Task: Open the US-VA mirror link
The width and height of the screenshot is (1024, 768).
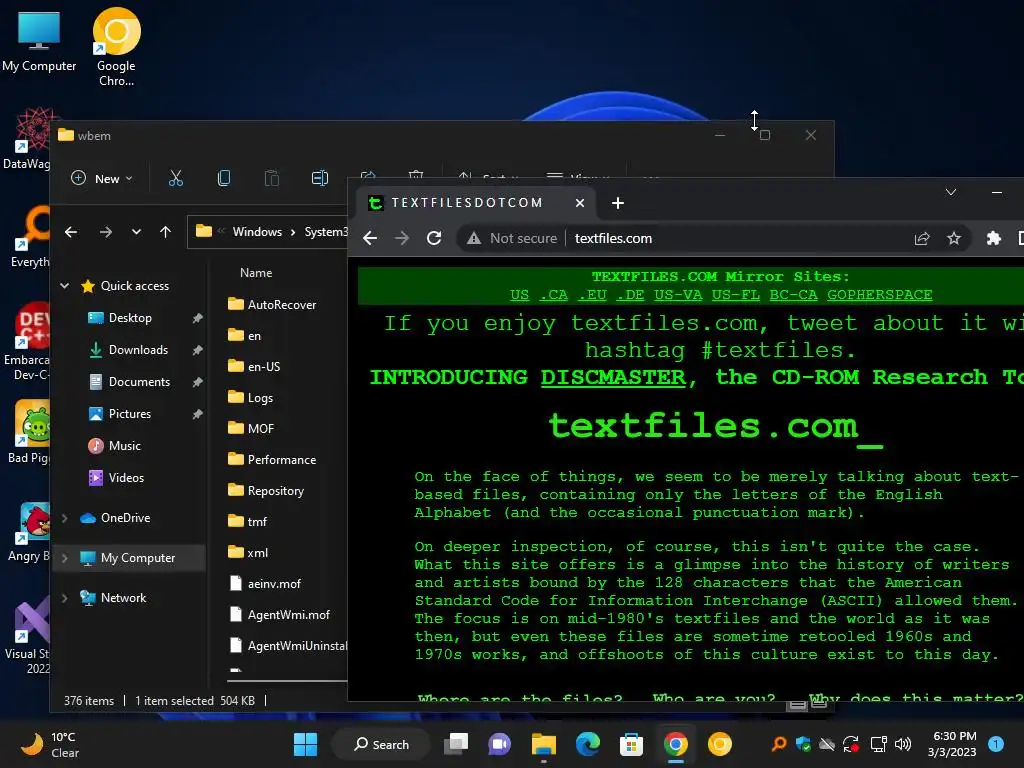Action: (678, 295)
